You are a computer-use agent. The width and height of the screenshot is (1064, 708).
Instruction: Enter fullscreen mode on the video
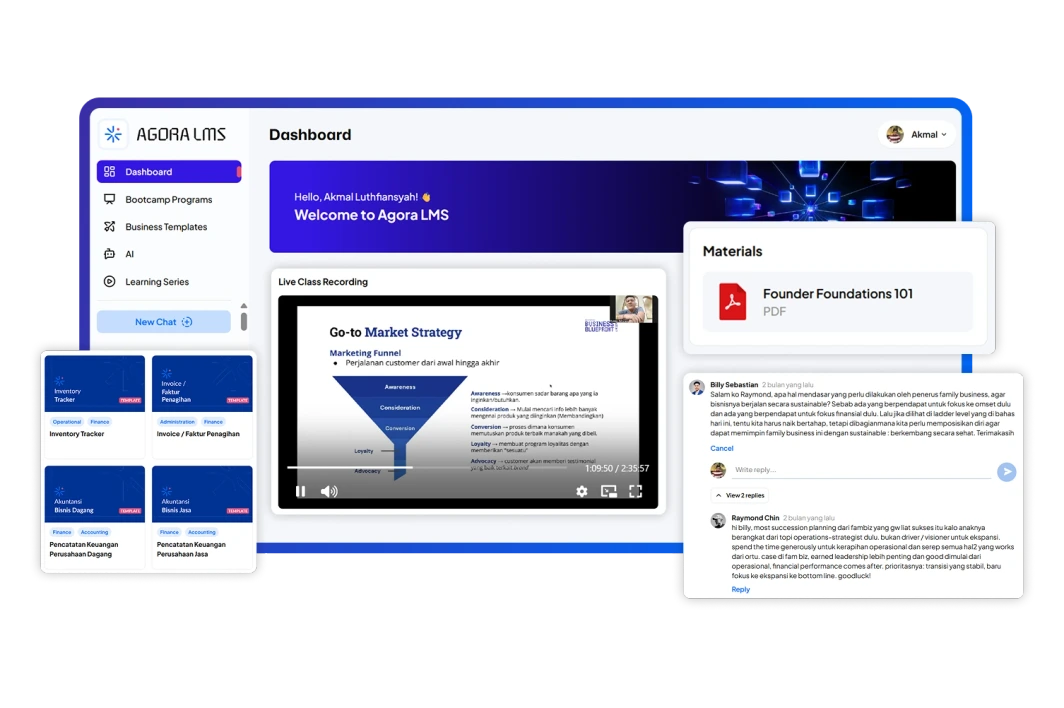(x=635, y=491)
